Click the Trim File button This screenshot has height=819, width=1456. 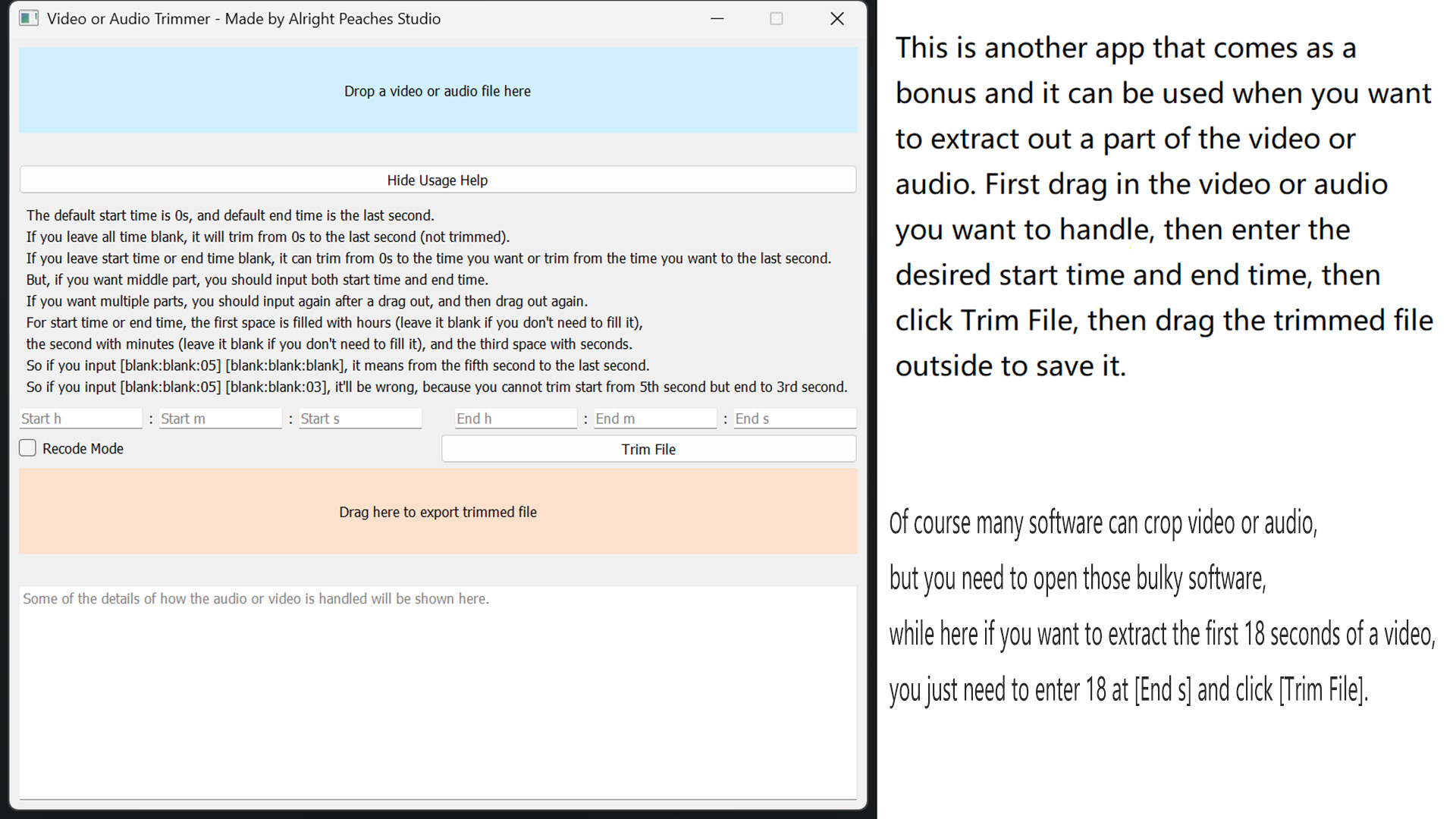click(648, 448)
